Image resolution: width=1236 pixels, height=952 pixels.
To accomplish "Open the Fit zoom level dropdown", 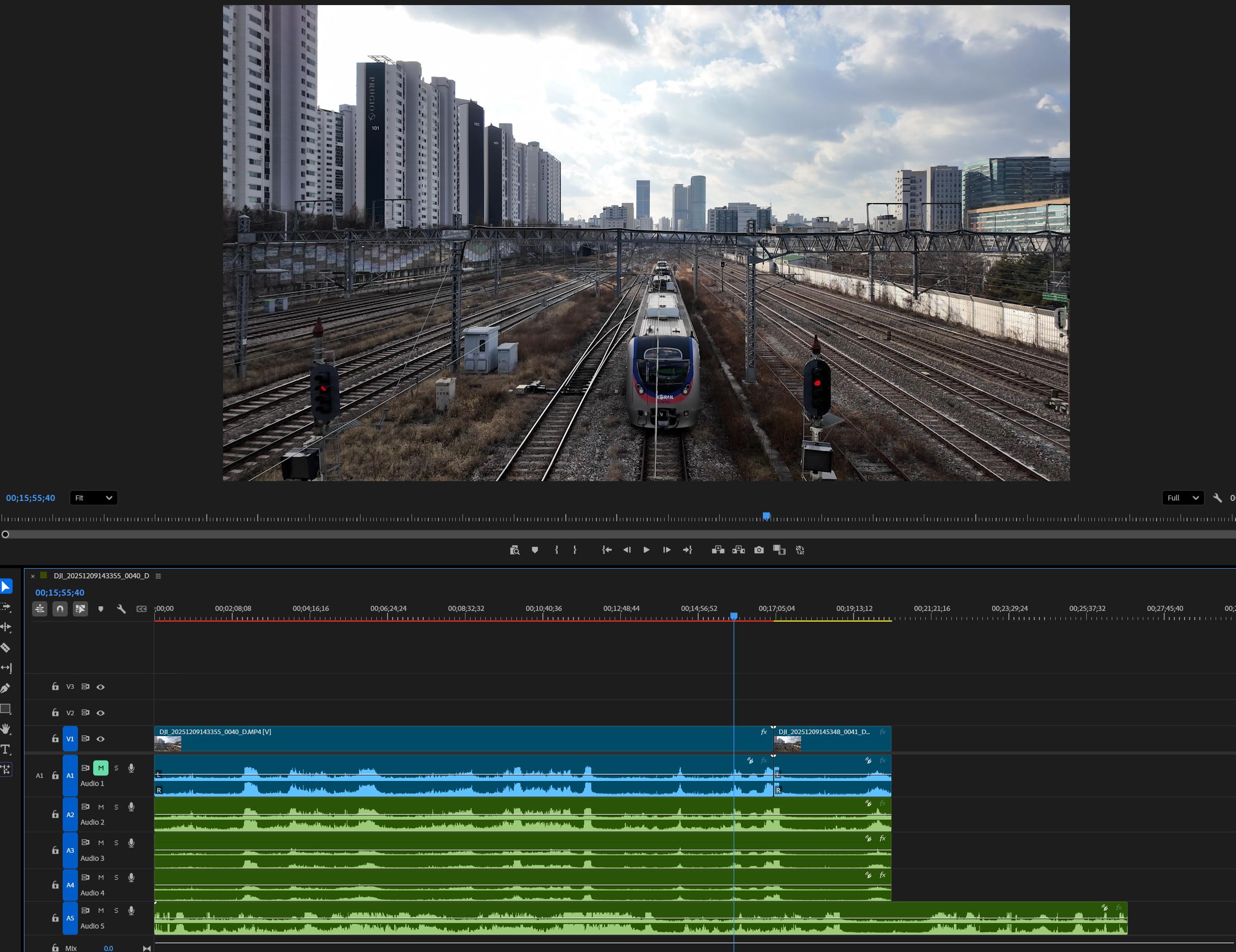I will [93, 498].
